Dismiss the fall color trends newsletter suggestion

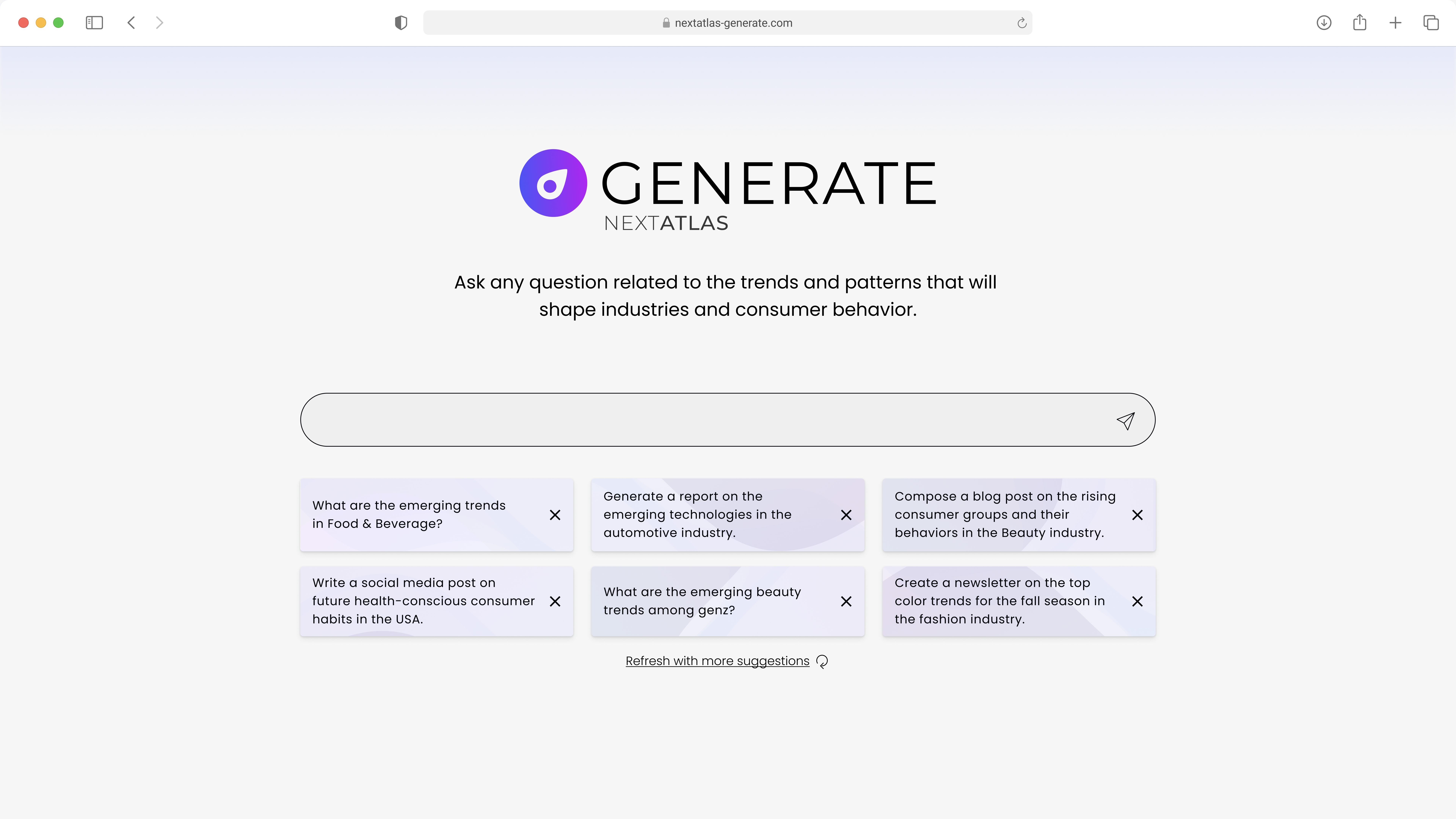1137,601
